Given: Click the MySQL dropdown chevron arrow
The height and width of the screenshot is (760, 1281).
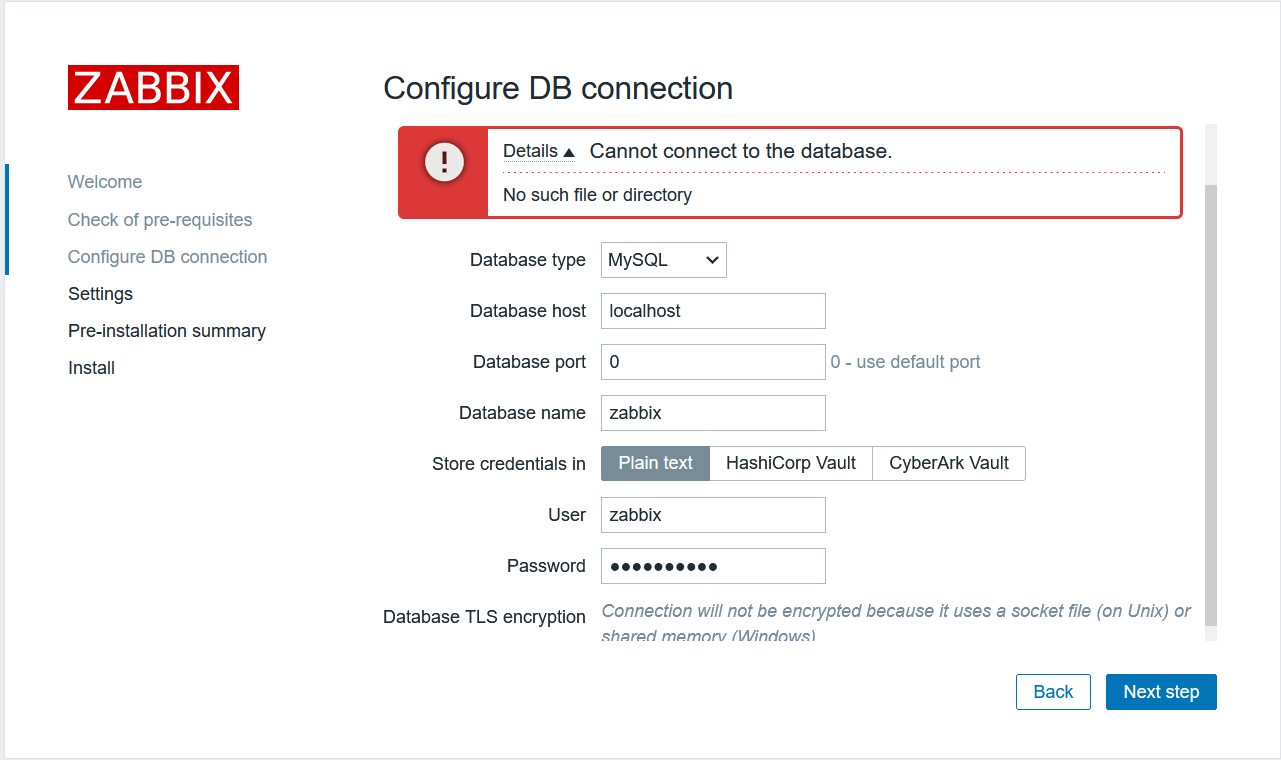Looking at the screenshot, I should (712, 260).
